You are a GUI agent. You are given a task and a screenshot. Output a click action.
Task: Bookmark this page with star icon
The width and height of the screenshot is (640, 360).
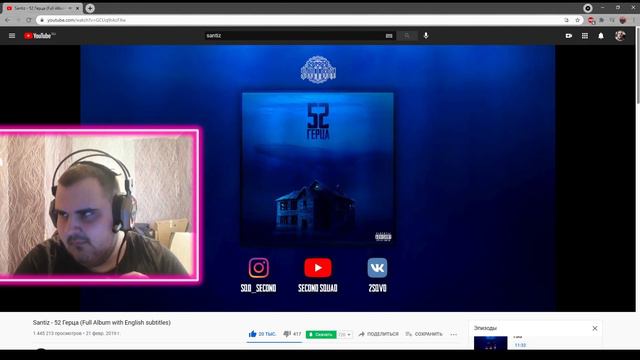click(577, 20)
